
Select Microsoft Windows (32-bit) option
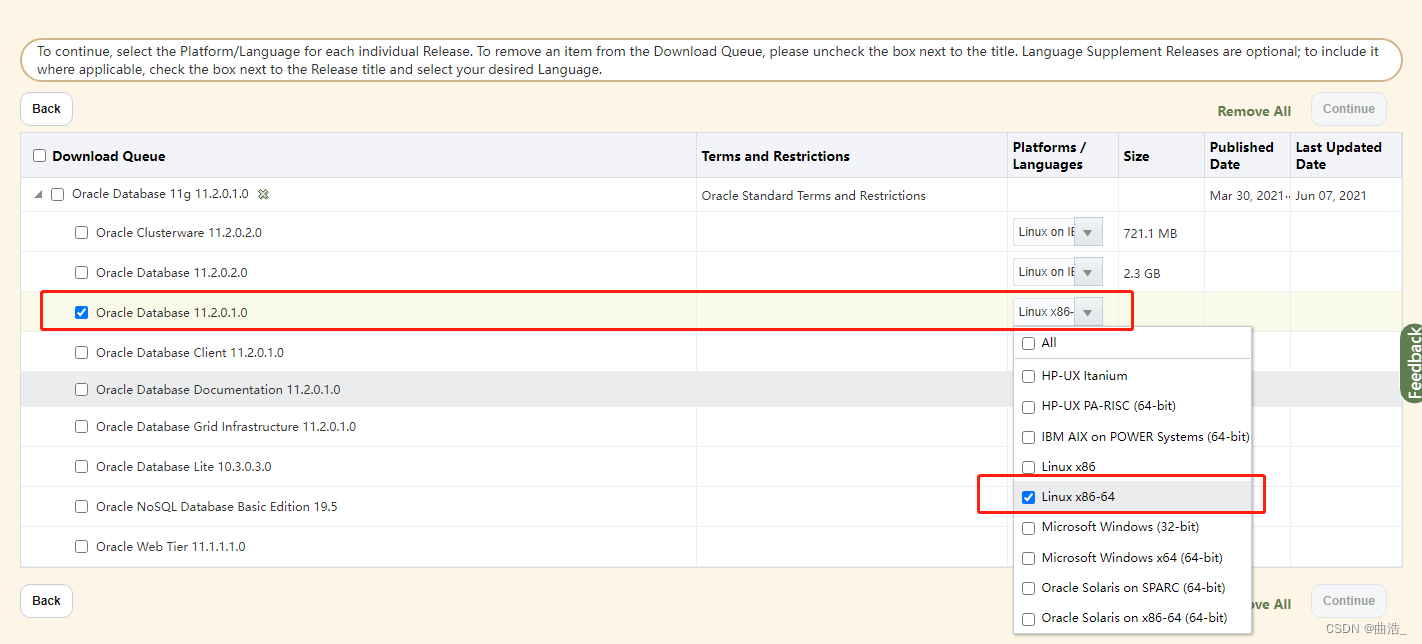pyautogui.click(x=1028, y=527)
